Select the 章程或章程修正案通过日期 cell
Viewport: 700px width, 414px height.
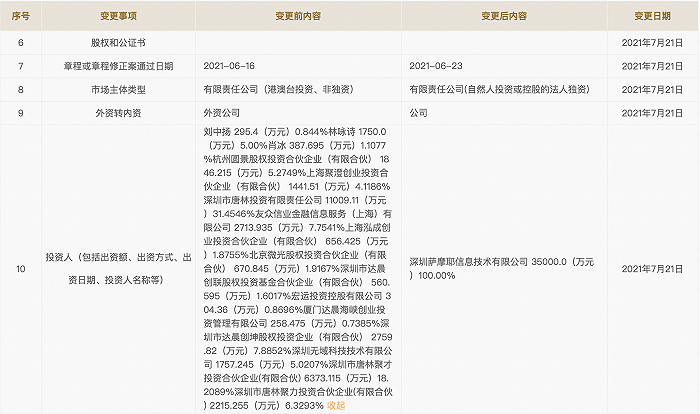(118, 66)
